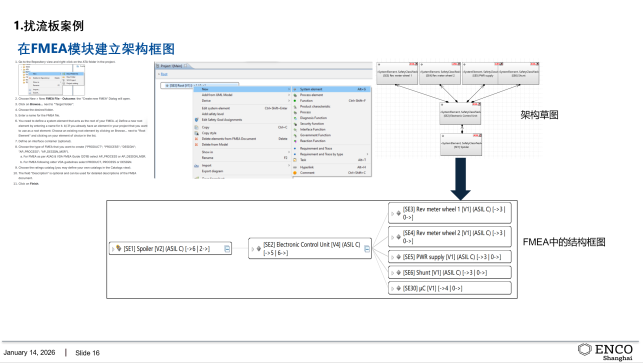Choose Derive in the context menu
Viewport: 643px width, 363px height.
[x=242, y=100]
